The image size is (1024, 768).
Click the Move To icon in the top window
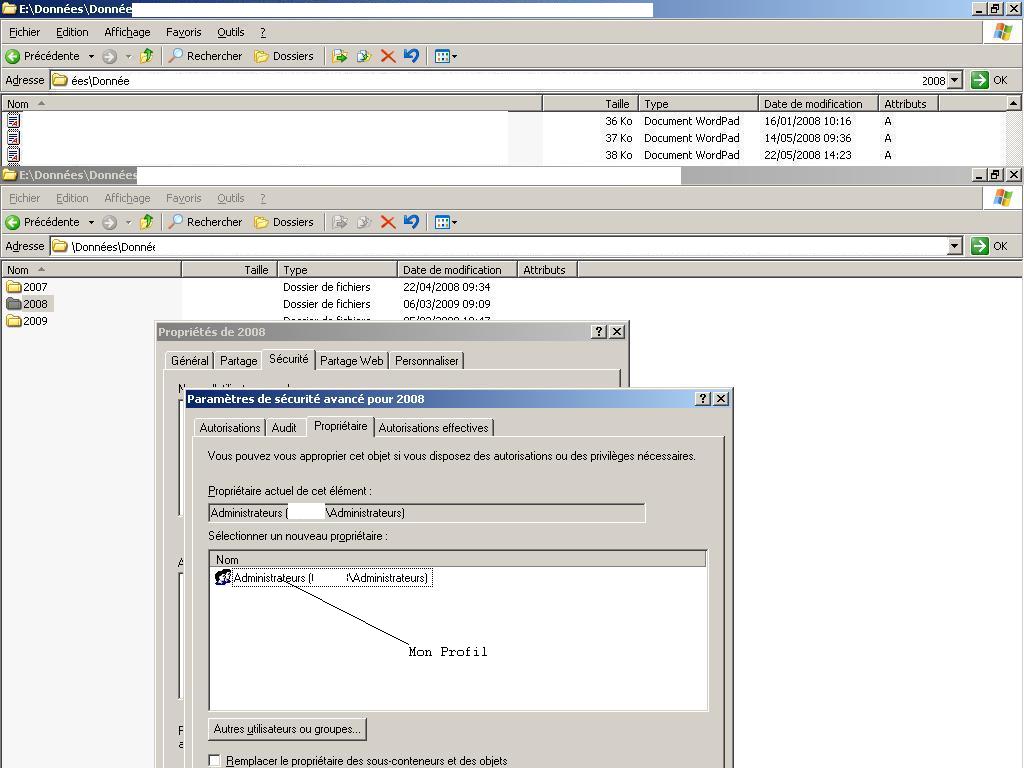click(x=340, y=56)
